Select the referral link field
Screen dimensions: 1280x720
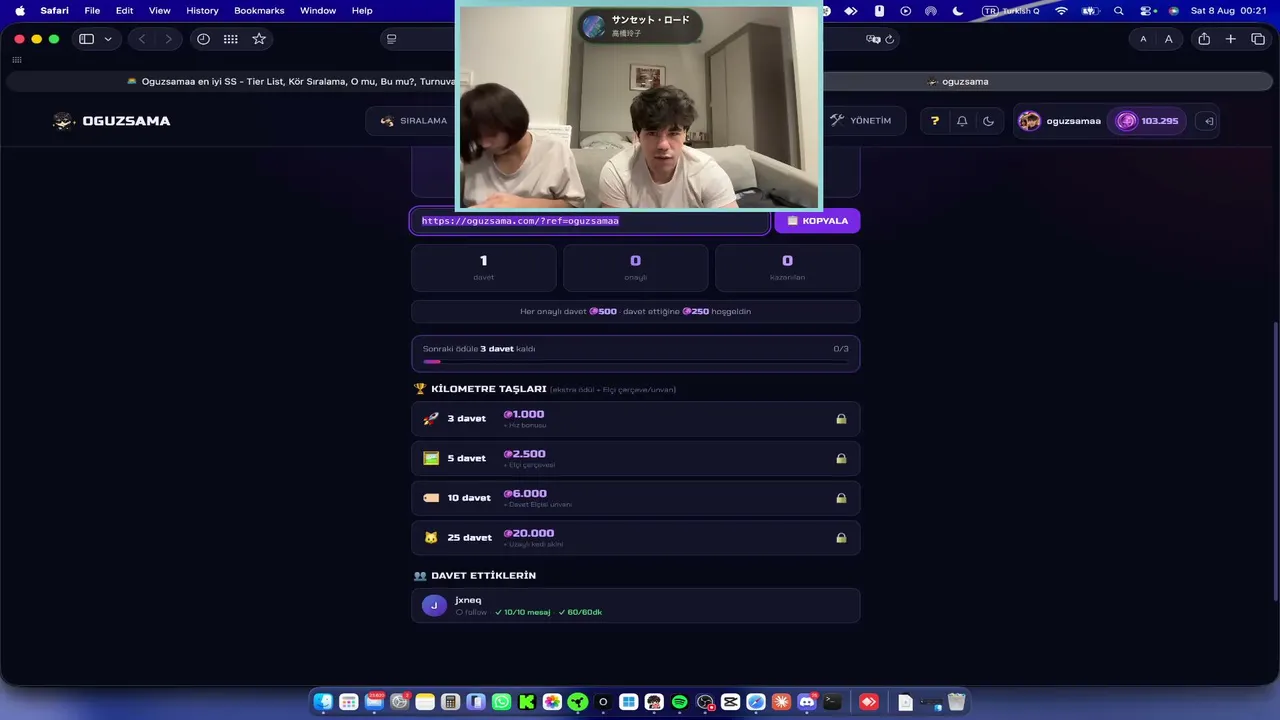pos(590,221)
